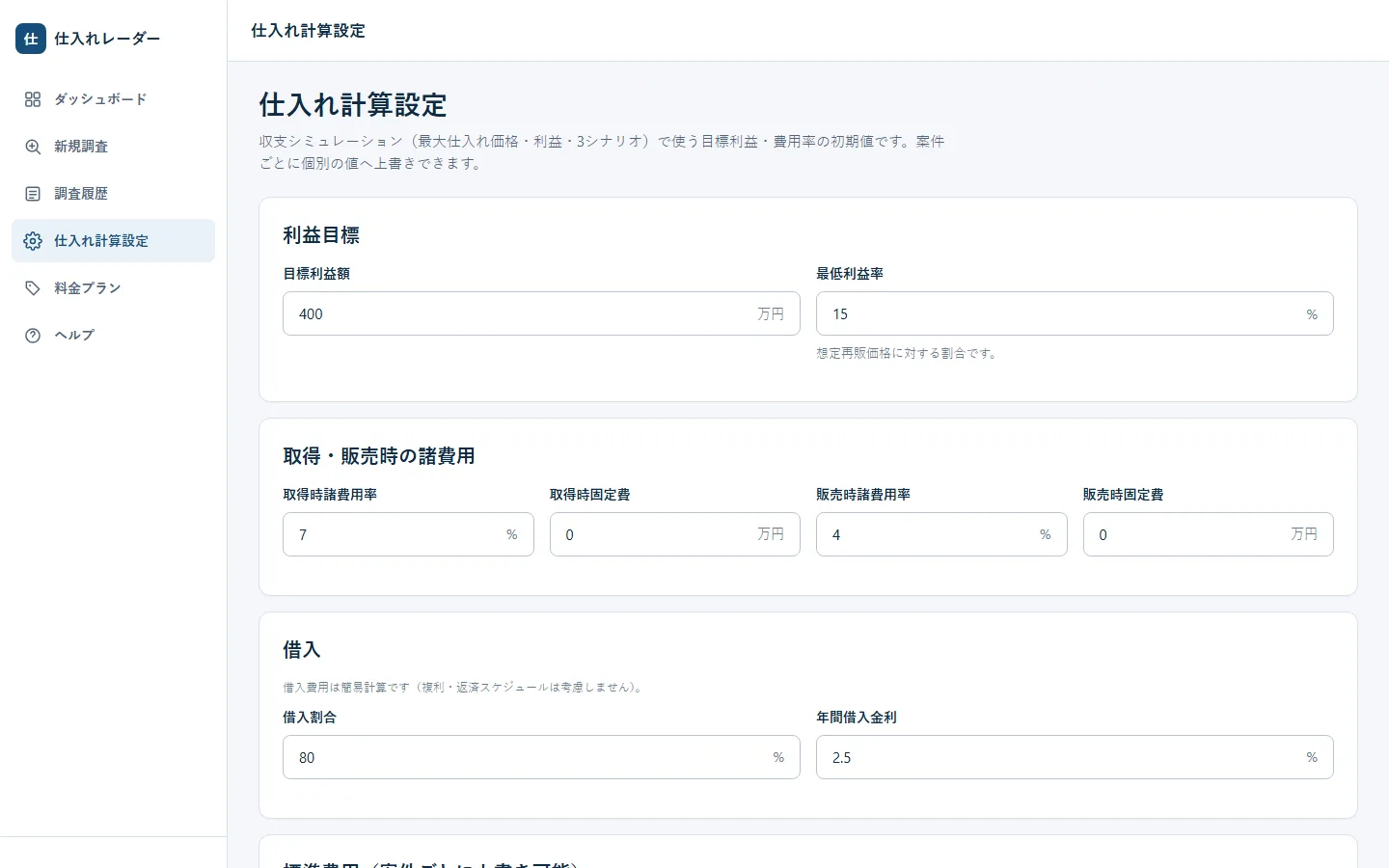
Task: Click the ヘルプ question mark icon
Action: coord(33,336)
